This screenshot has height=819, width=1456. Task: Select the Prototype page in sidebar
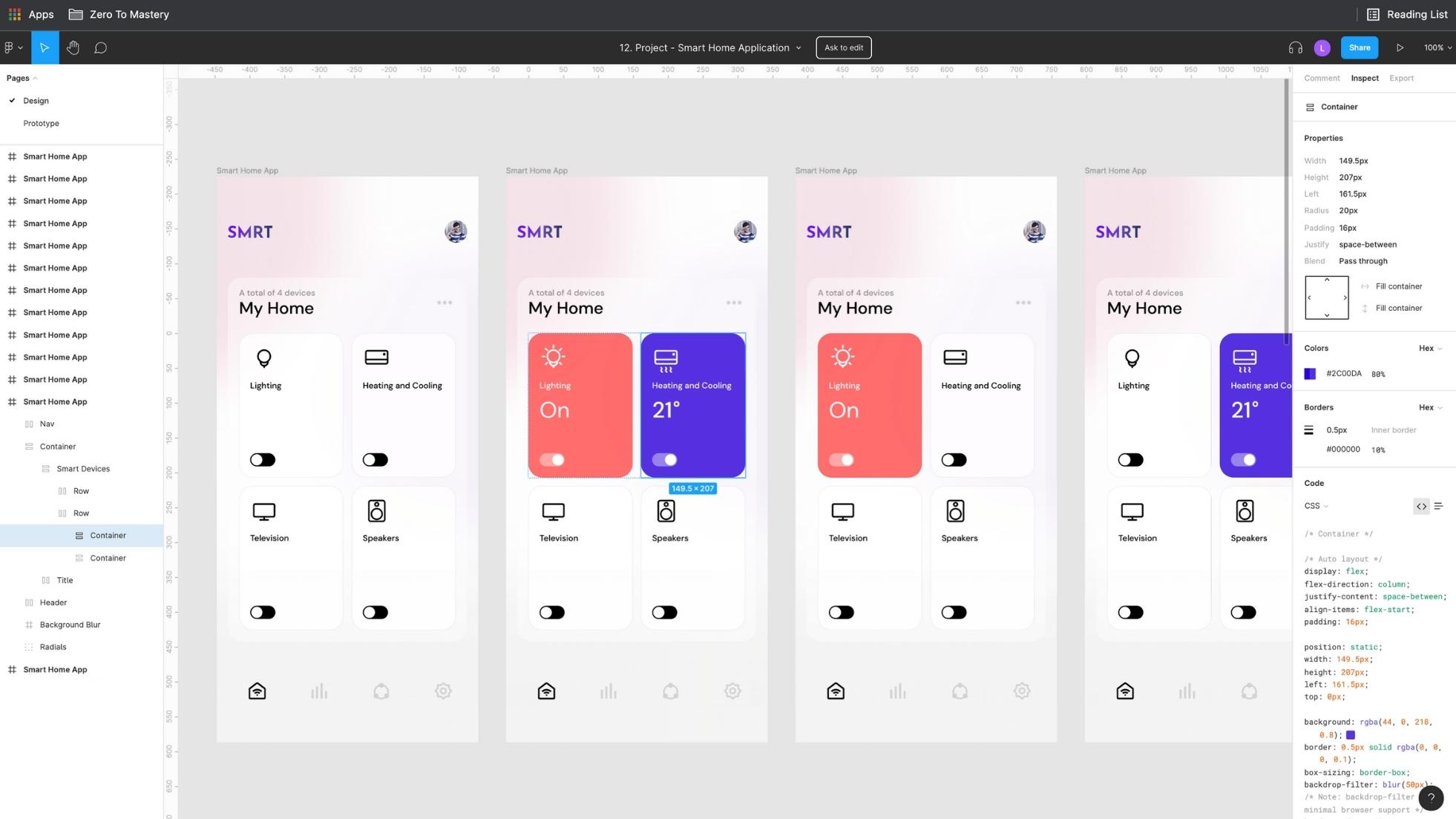41,123
